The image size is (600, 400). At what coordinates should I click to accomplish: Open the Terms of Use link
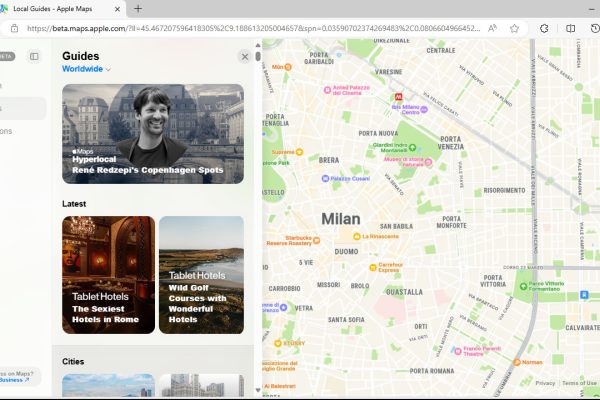579,383
